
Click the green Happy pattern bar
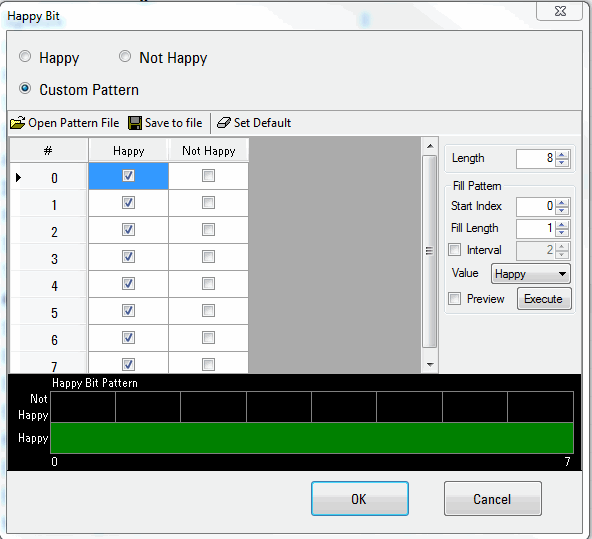[x=312, y=438]
